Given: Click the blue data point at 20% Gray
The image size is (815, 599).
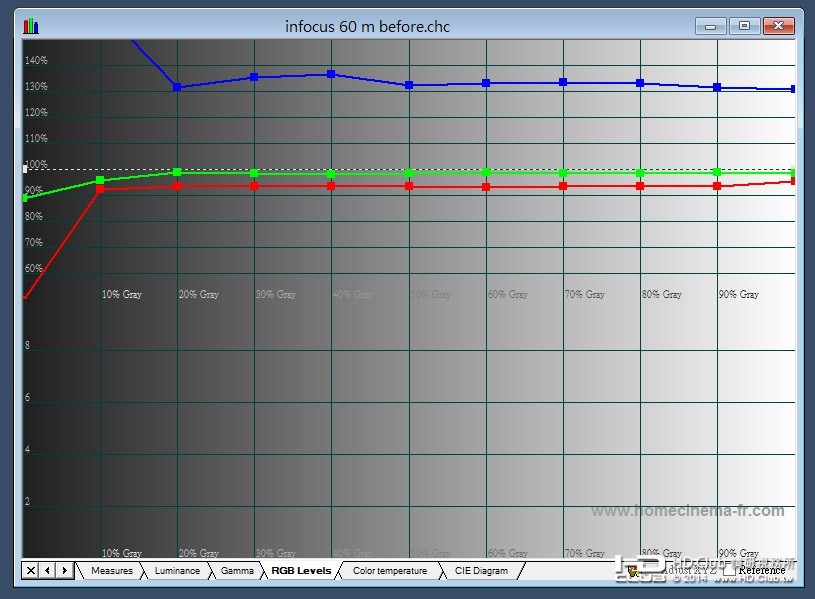Looking at the screenshot, I should tap(177, 87).
